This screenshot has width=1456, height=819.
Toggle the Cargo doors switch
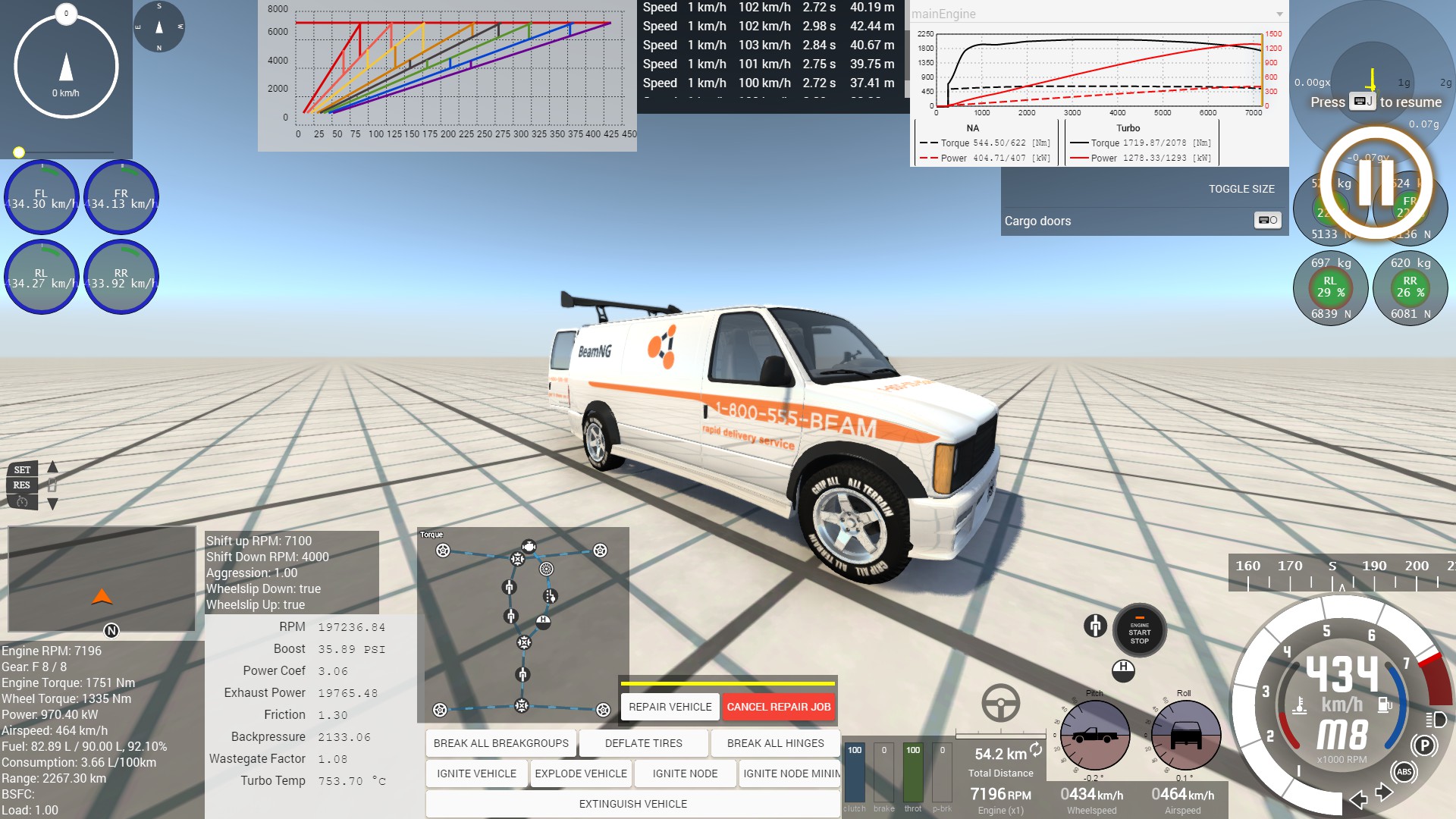click(1267, 221)
